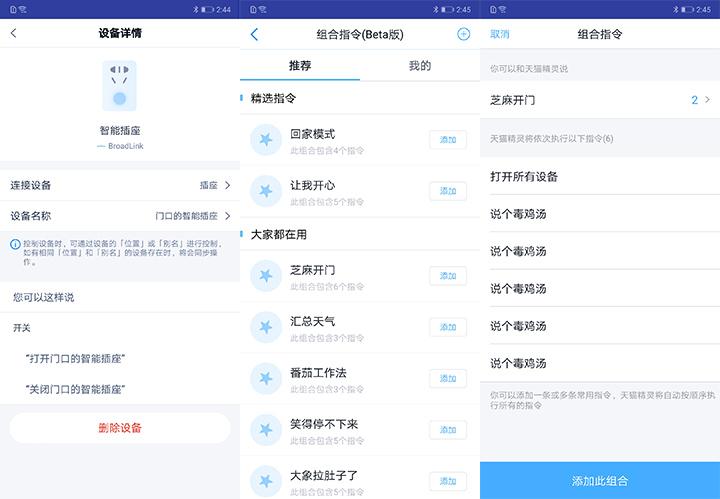Tap 添加此组合 button
Screen dimensions: 720x499
click(600, 481)
